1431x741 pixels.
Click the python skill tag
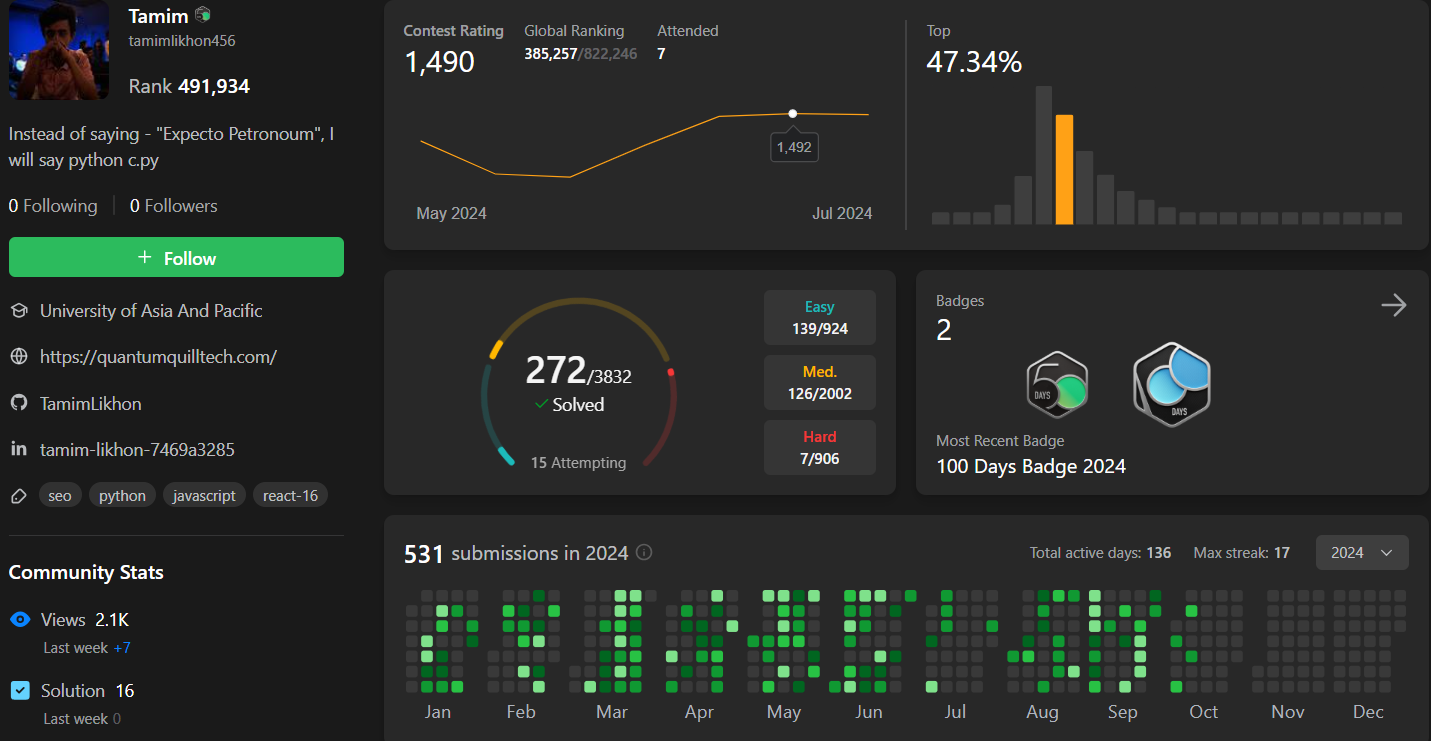click(121, 494)
